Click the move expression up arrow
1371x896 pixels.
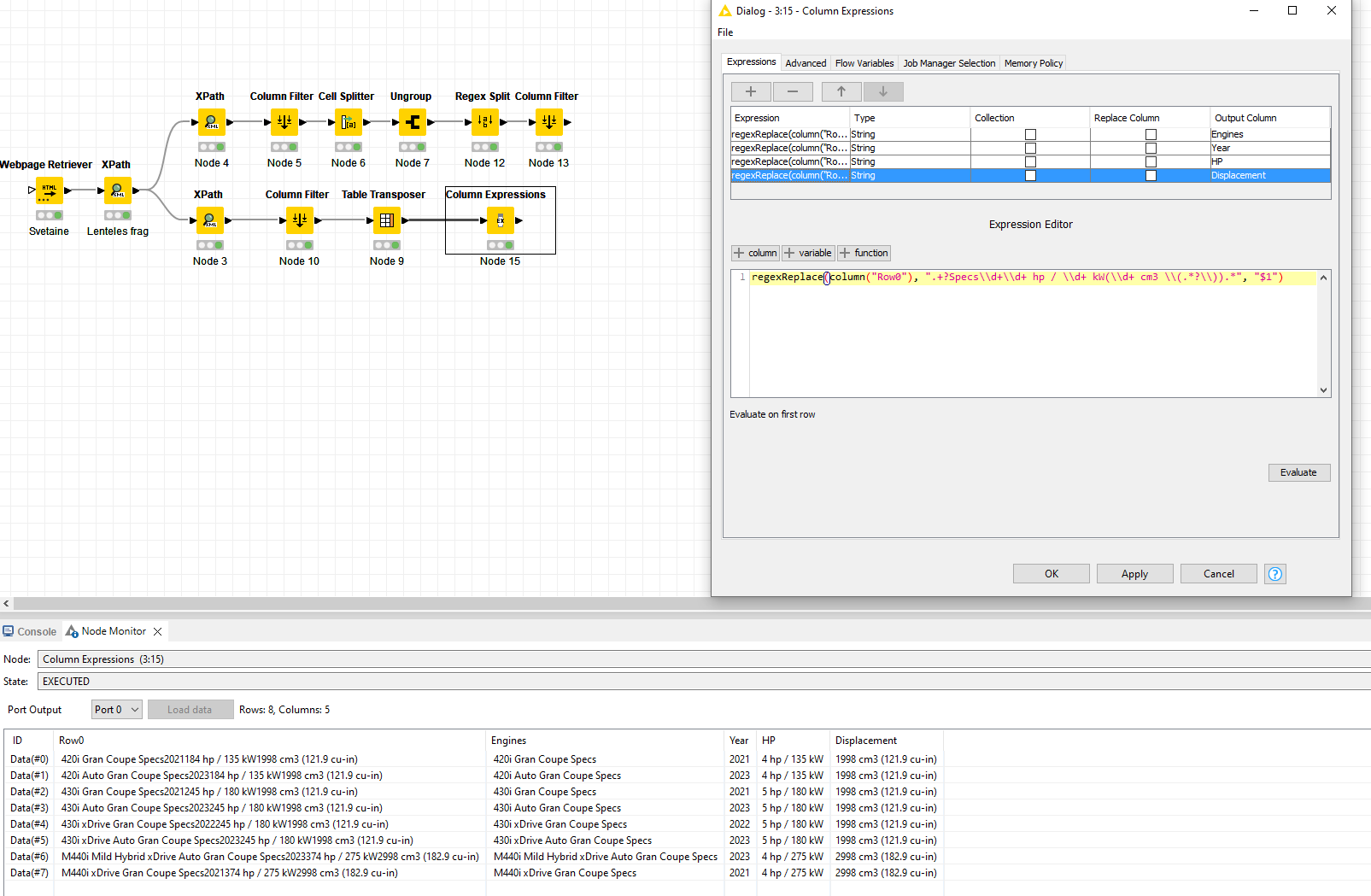(841, 91)
